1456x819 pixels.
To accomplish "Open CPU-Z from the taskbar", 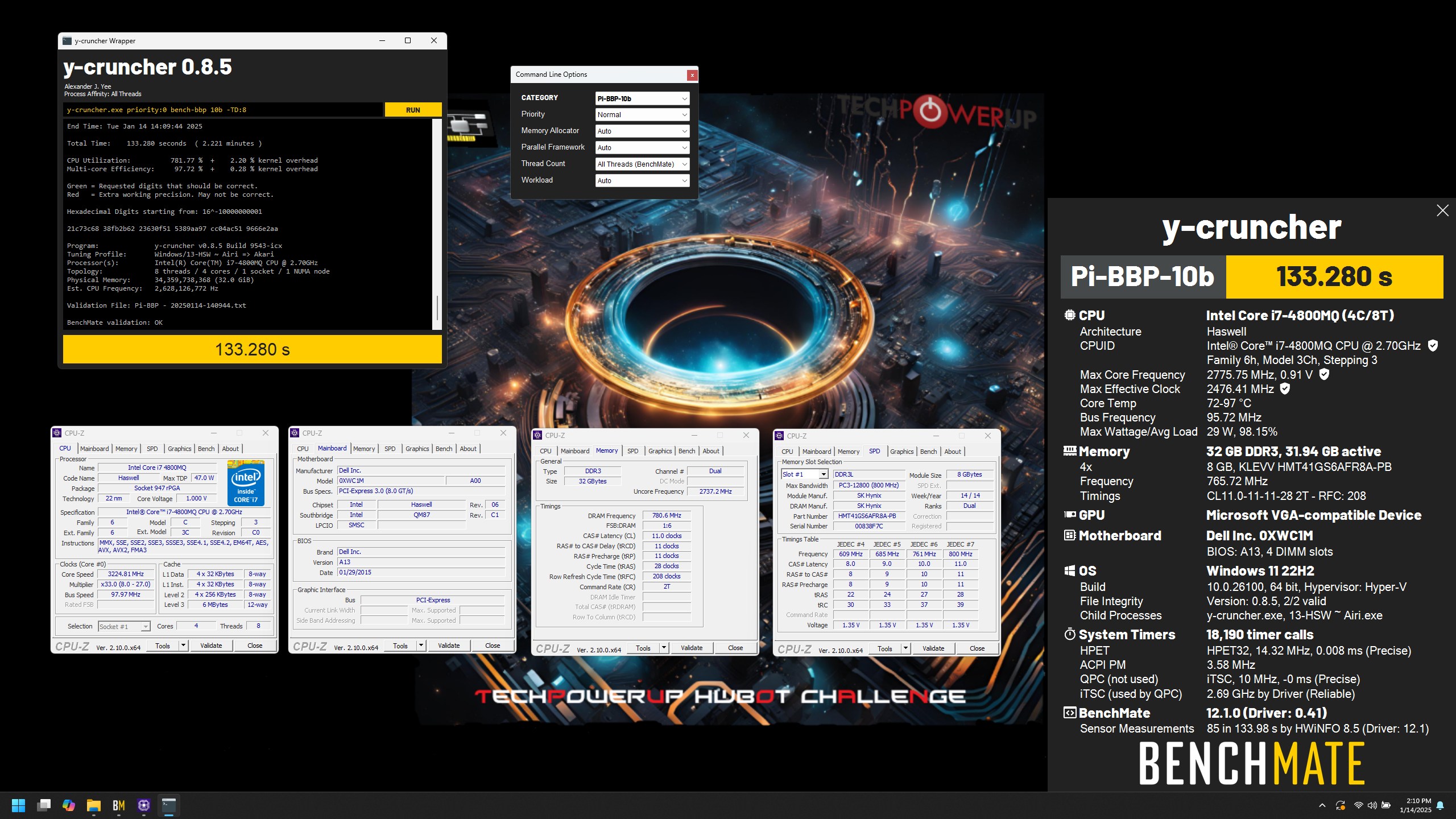I will click(x=144, y=805).
